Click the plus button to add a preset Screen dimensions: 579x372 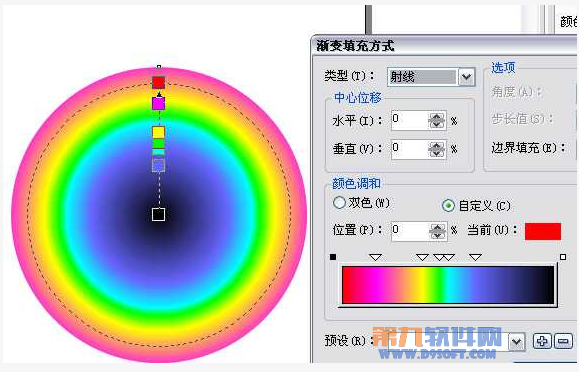click(x=542, y=341)
